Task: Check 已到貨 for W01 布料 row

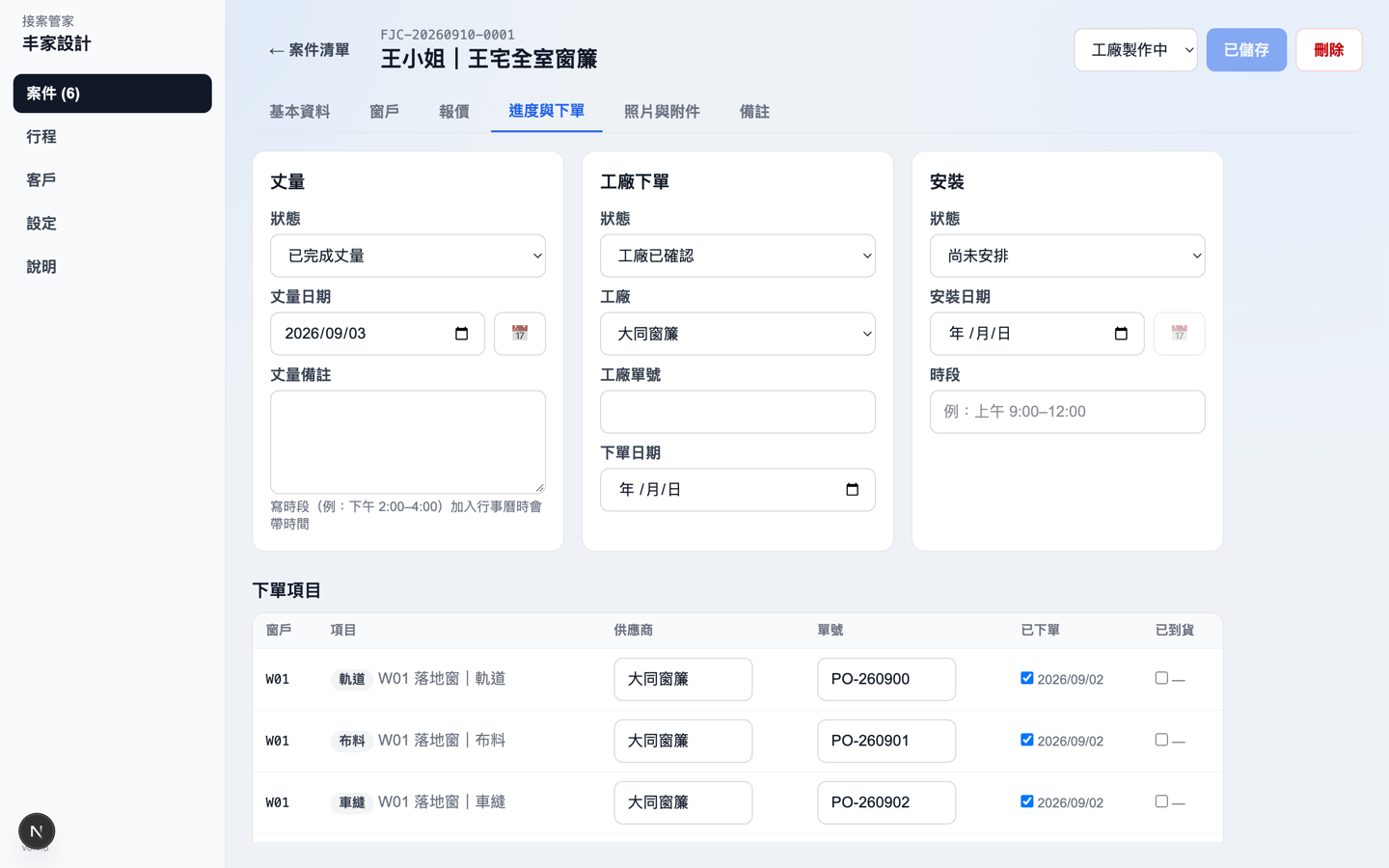Action: (1161, 740)
